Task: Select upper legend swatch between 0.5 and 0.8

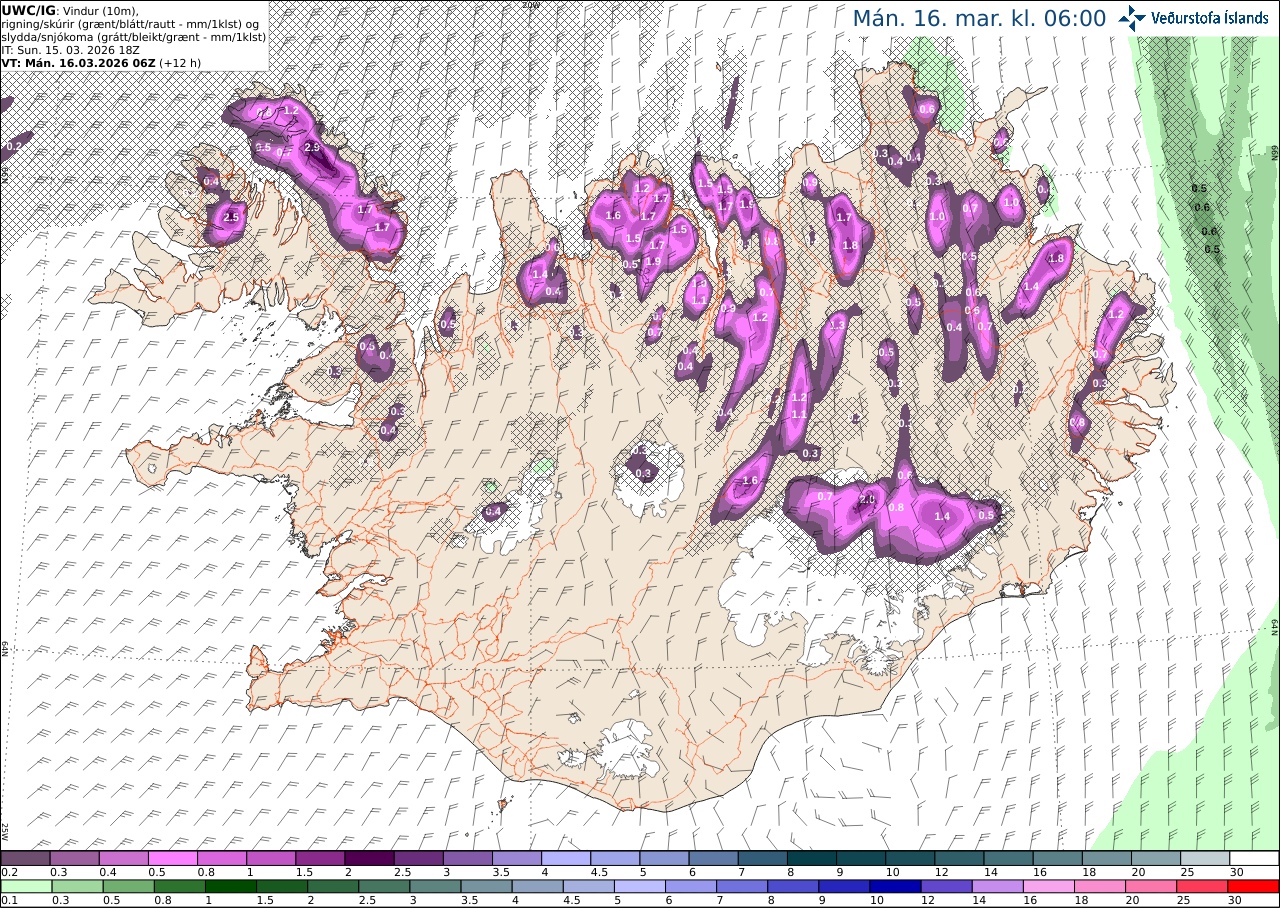Action: pos(172,858)
